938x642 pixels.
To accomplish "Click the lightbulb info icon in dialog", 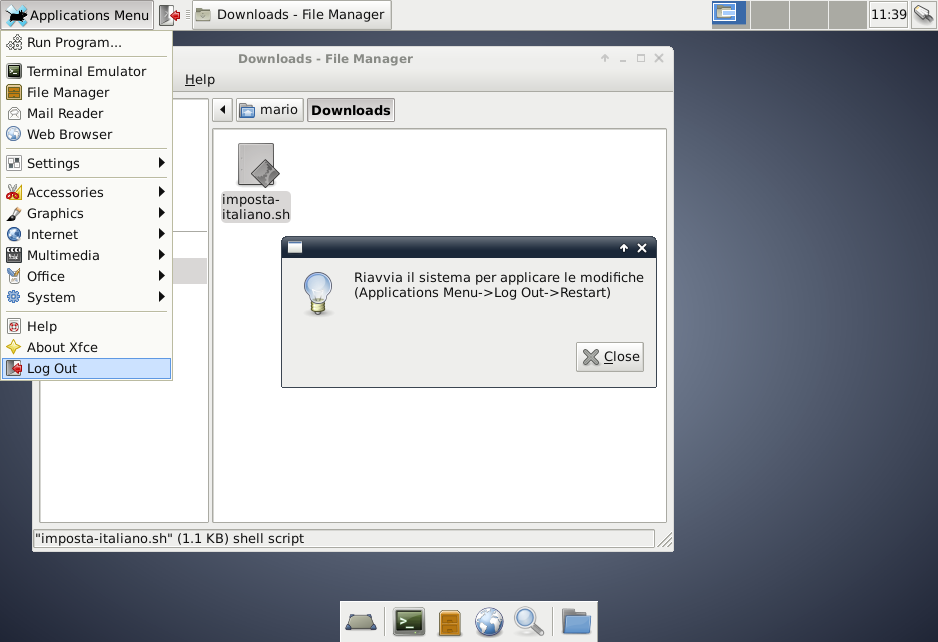I will (318, 293).
